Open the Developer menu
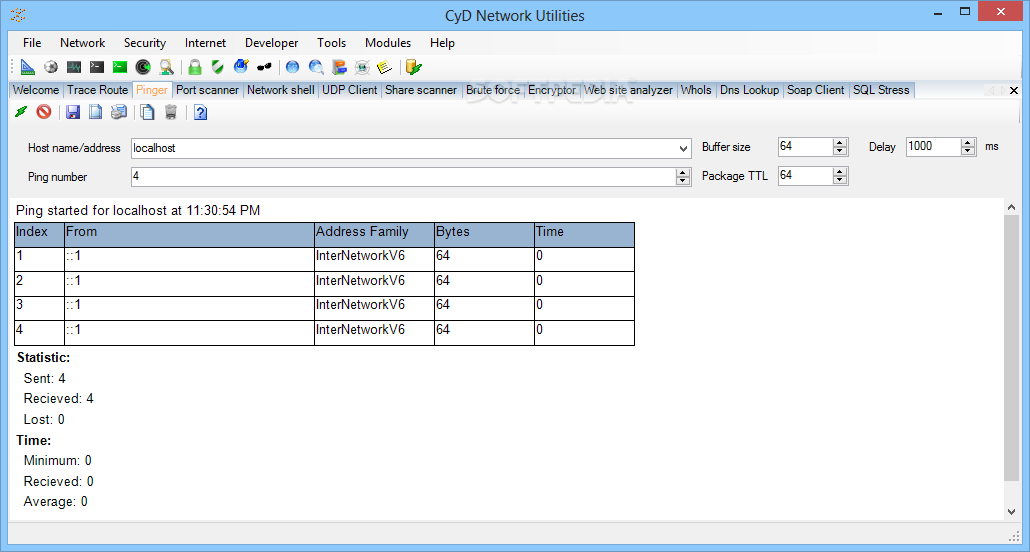The image size is (1030, 552). [x=271, y=43]
